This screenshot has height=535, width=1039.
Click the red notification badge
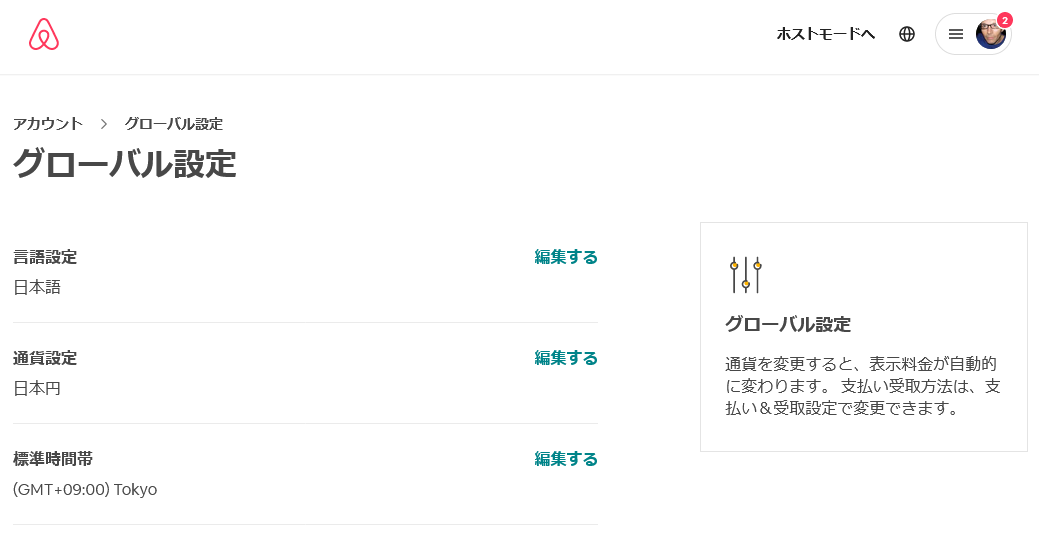click(1005, 20)
